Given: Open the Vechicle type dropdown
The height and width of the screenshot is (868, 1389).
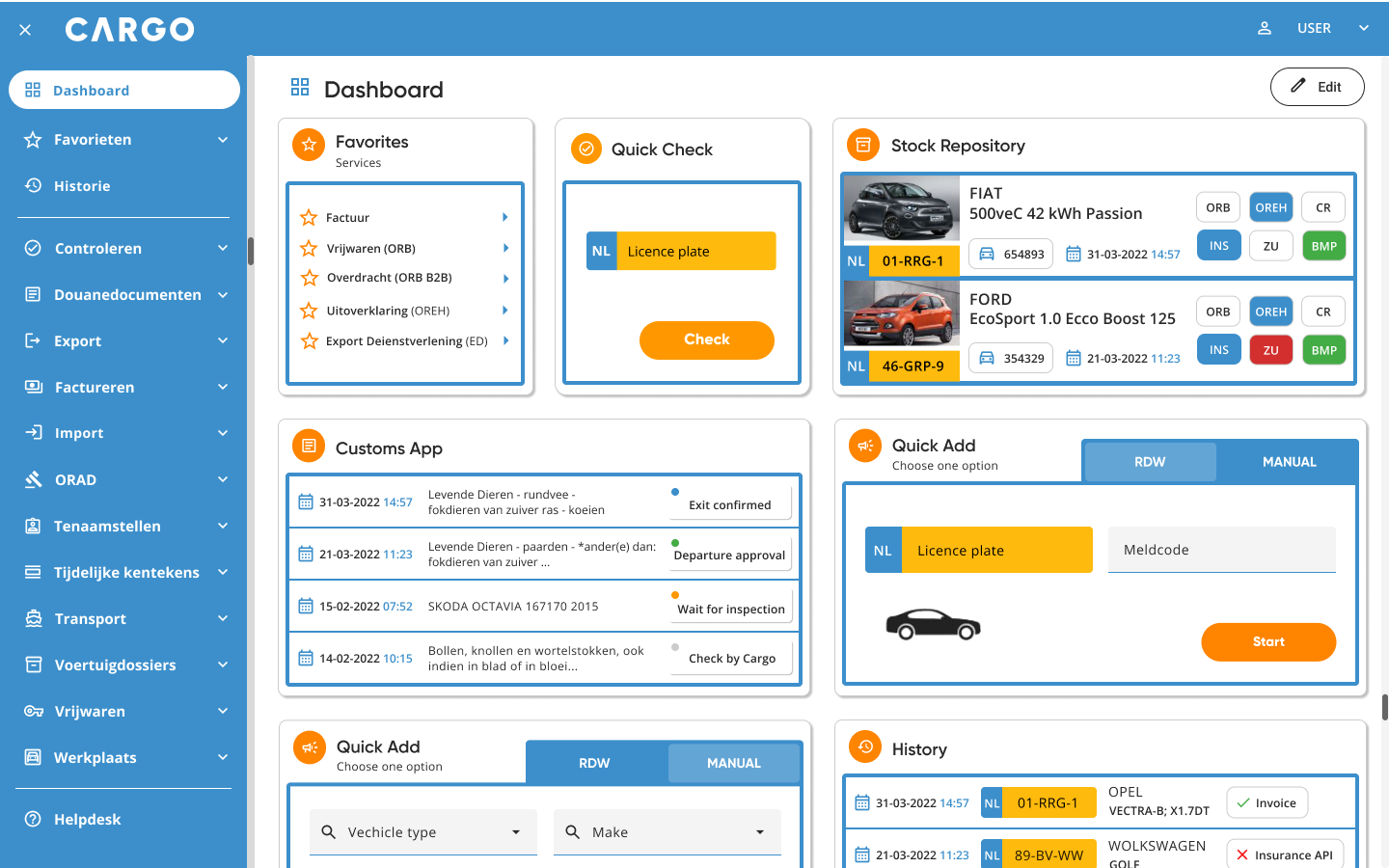Looking at the screenshot, I should click(x=422, y=831).
